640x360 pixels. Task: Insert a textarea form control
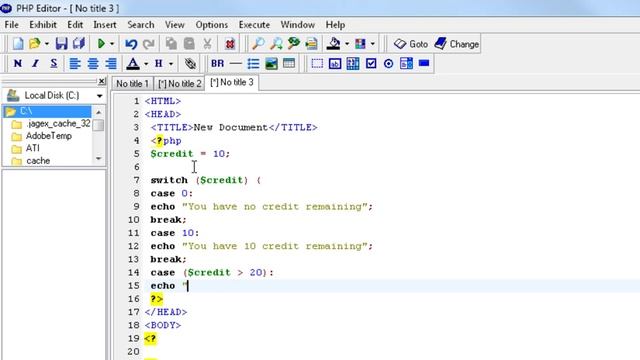point(353,63)
